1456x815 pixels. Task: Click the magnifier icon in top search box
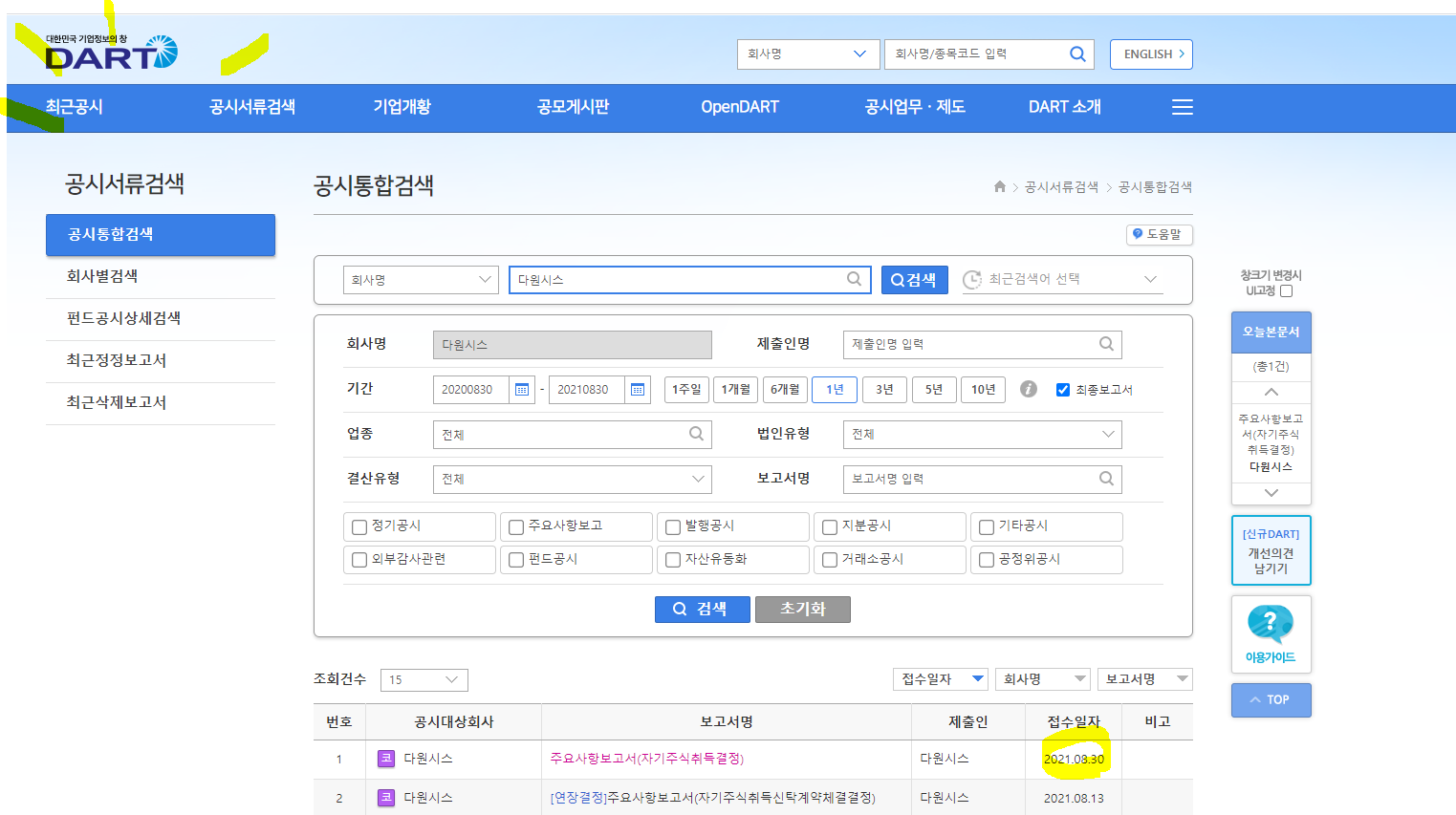[1077, 54]
